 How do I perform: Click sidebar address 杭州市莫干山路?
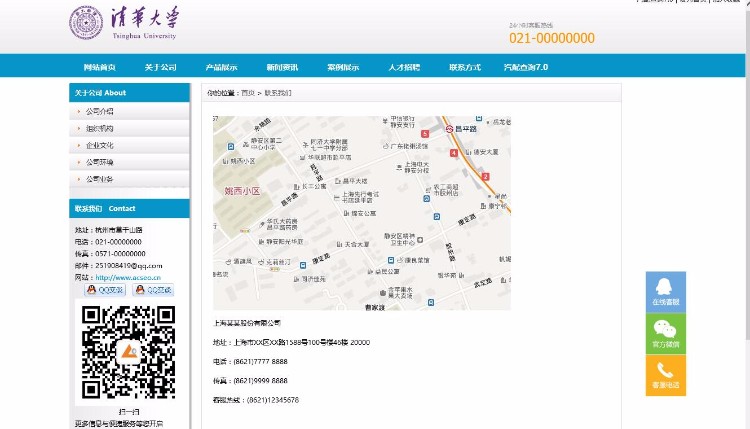pos(119,230)
